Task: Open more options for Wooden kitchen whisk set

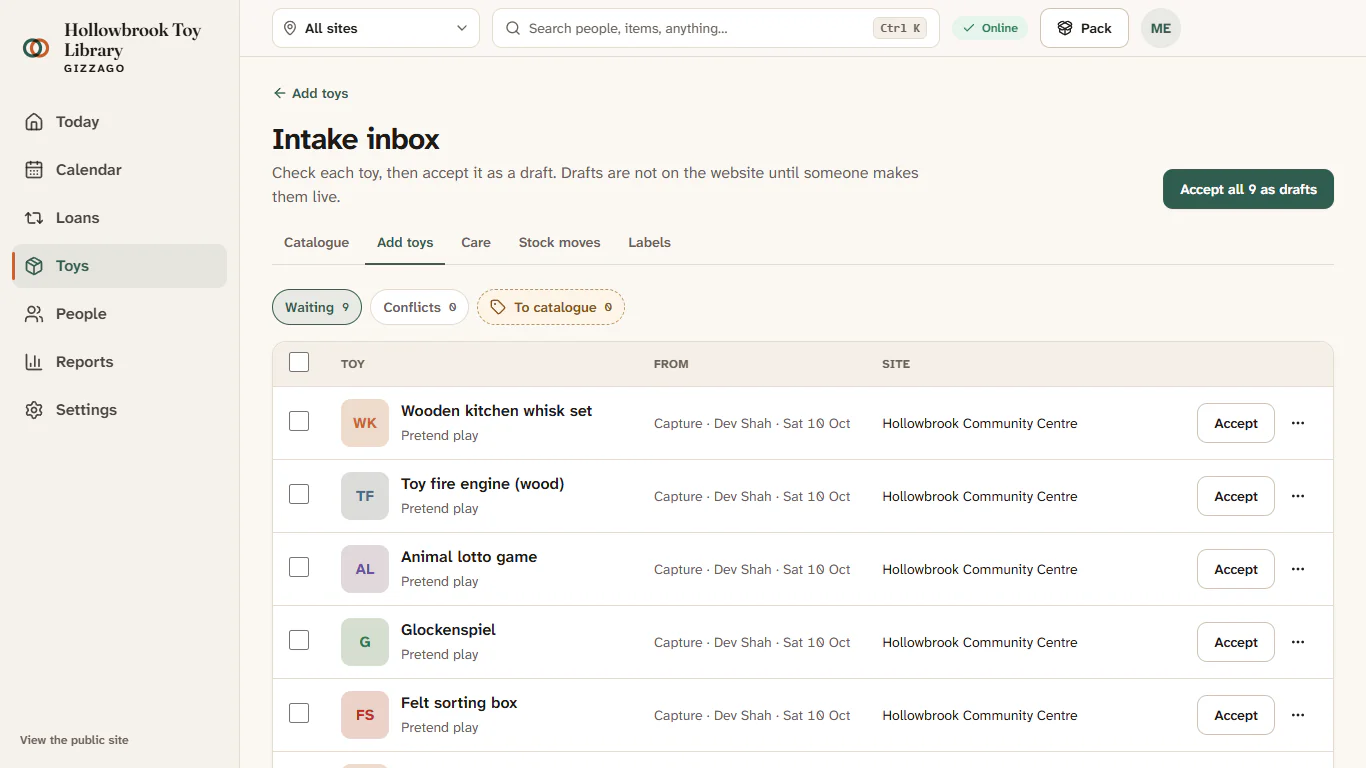Action: [x=1298, y=423]
